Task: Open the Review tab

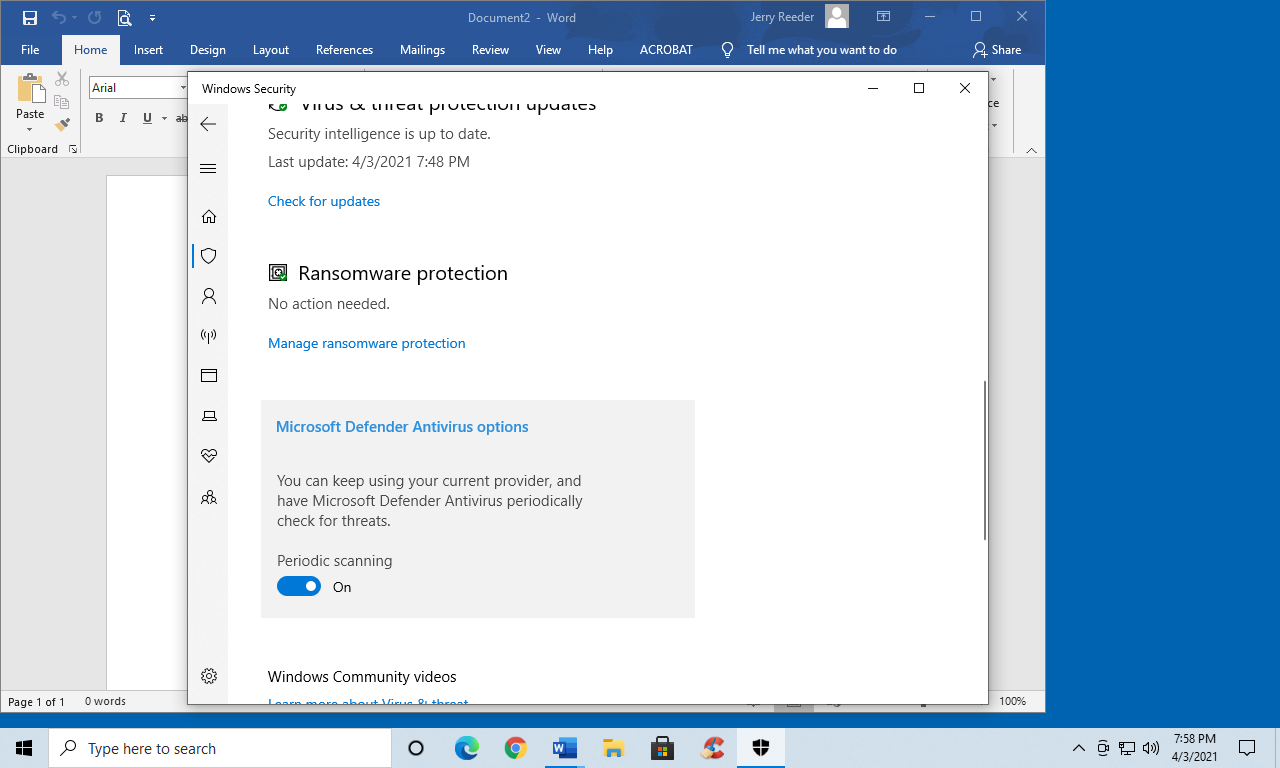Action: (490, 50)
